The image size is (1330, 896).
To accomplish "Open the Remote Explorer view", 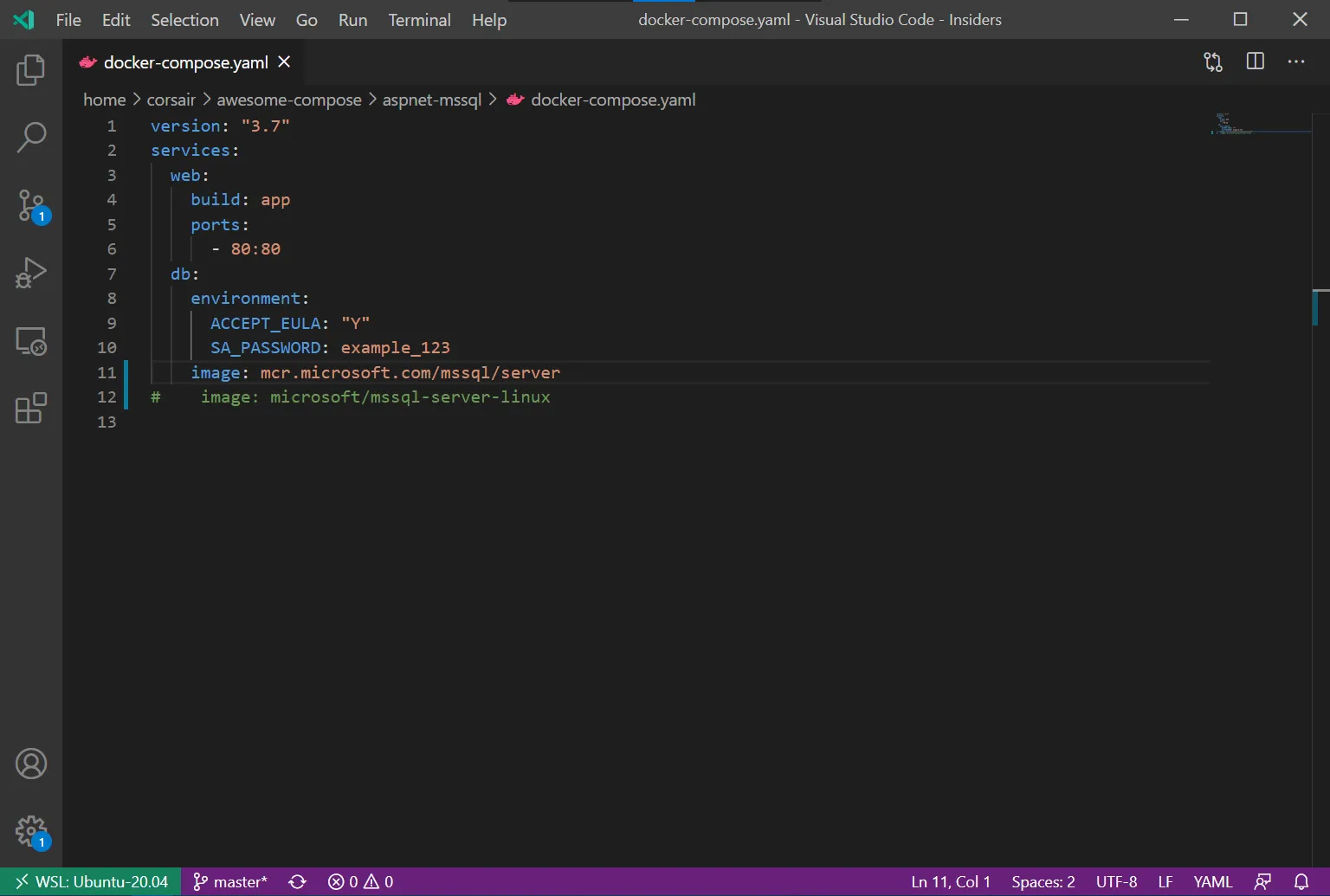I will [x=31, y=341].
